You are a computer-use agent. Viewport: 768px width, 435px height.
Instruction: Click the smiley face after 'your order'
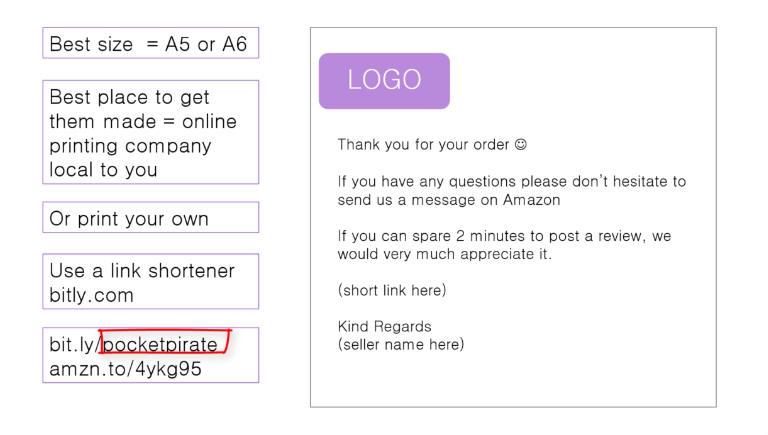(521, 145)
